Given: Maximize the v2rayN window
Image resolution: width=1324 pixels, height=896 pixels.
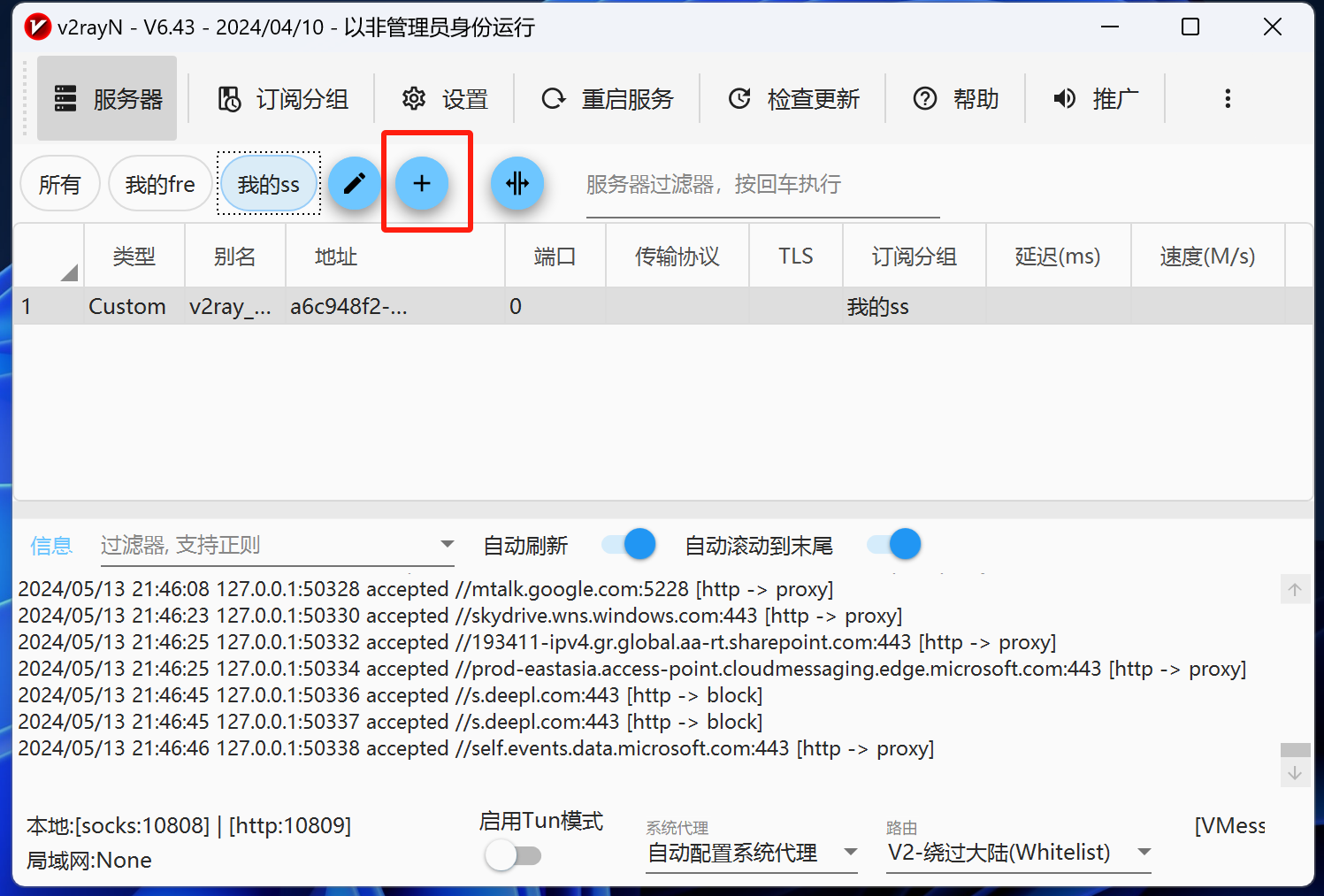Looking at the screenshot, I should [1190, 27].
